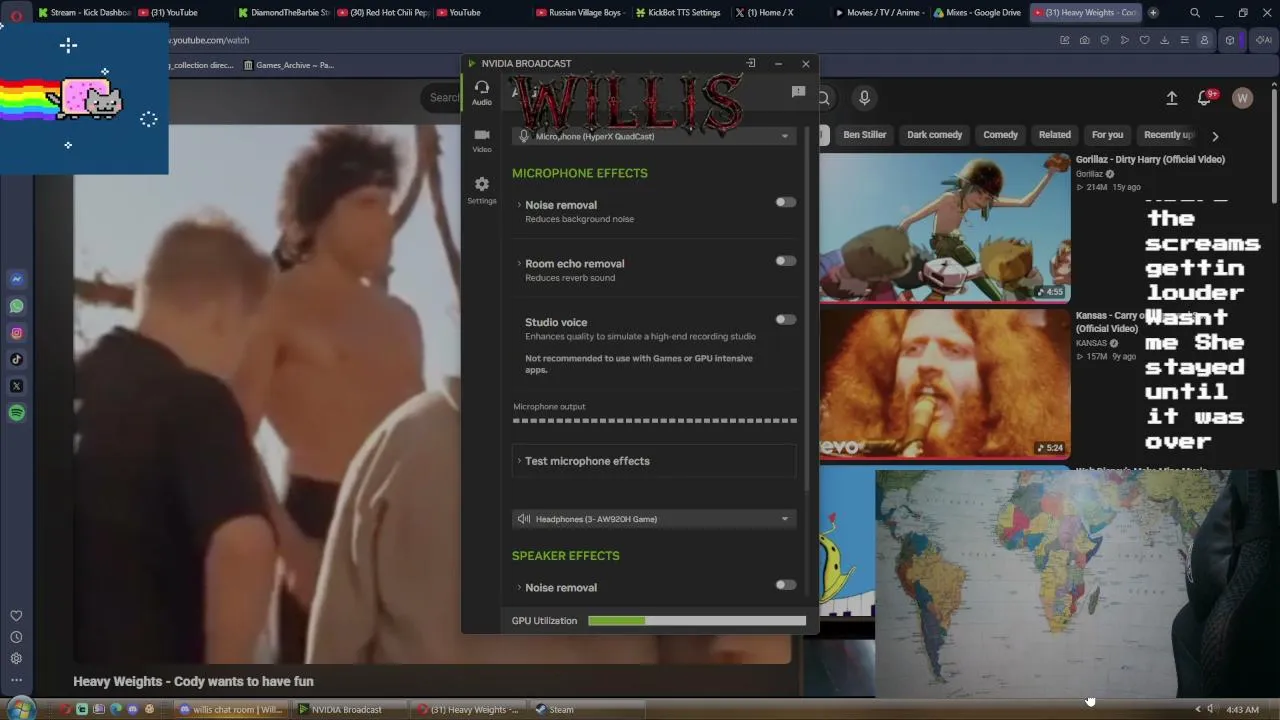Open the Audio section in NVIDIA Broadcast
The height and width of the screenshot is (720, 1280).
482,93
